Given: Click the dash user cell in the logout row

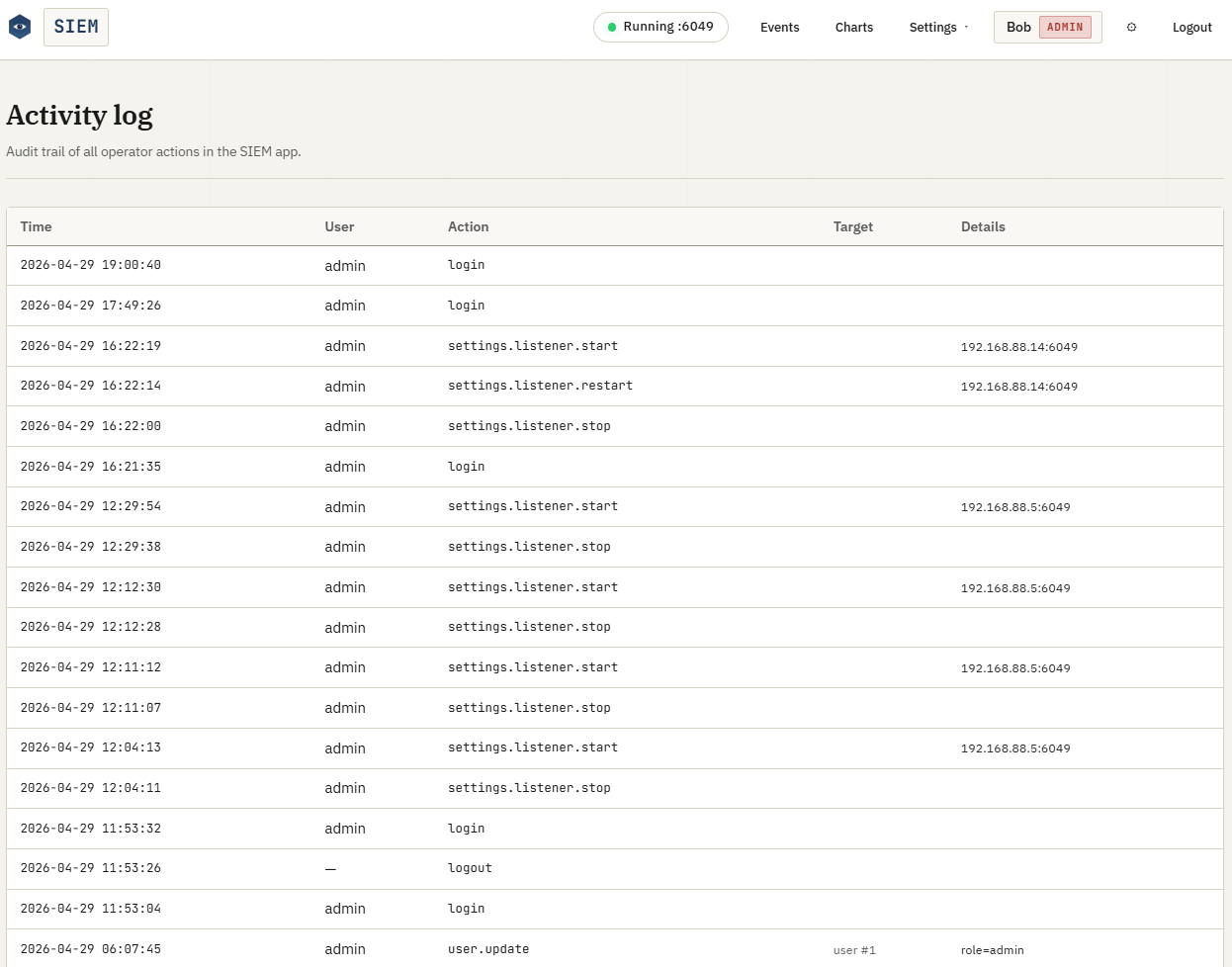Looking at the screenshot, I should [x=330, y=868].
